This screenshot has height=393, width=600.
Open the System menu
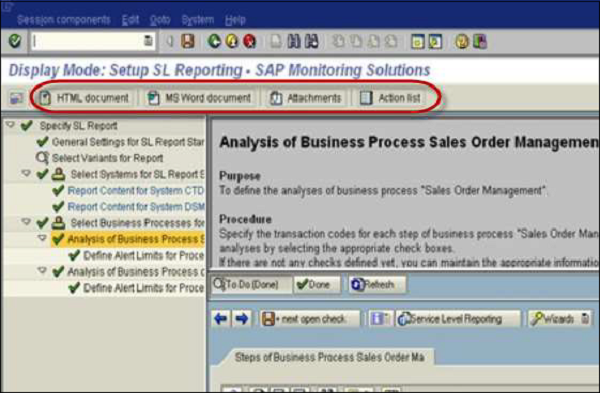[197, 20]
